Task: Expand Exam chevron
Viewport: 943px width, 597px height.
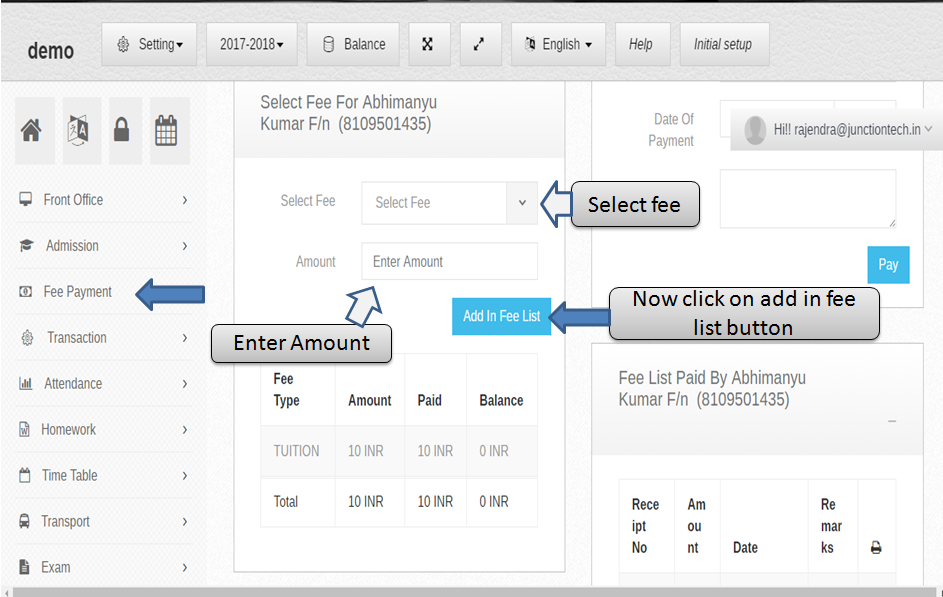Action: tap(185, 568)
